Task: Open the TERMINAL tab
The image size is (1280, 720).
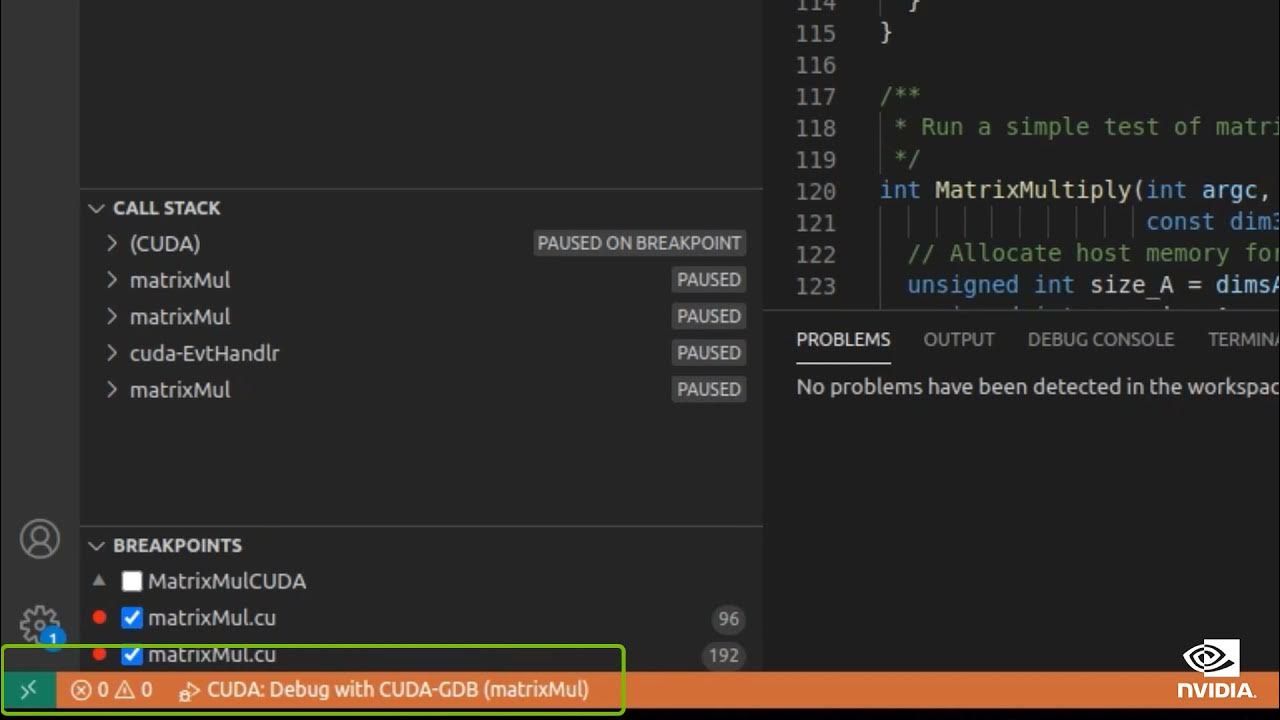Action: click(1243, 339)
